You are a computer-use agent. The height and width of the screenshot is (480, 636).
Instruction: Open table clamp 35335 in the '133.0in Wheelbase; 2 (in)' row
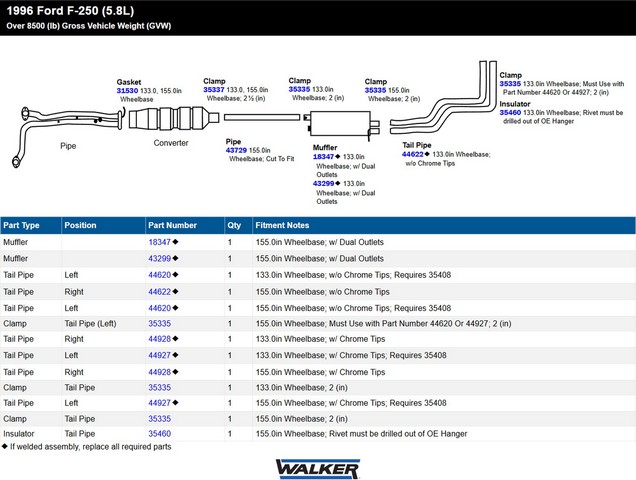[x=159, y=387]
